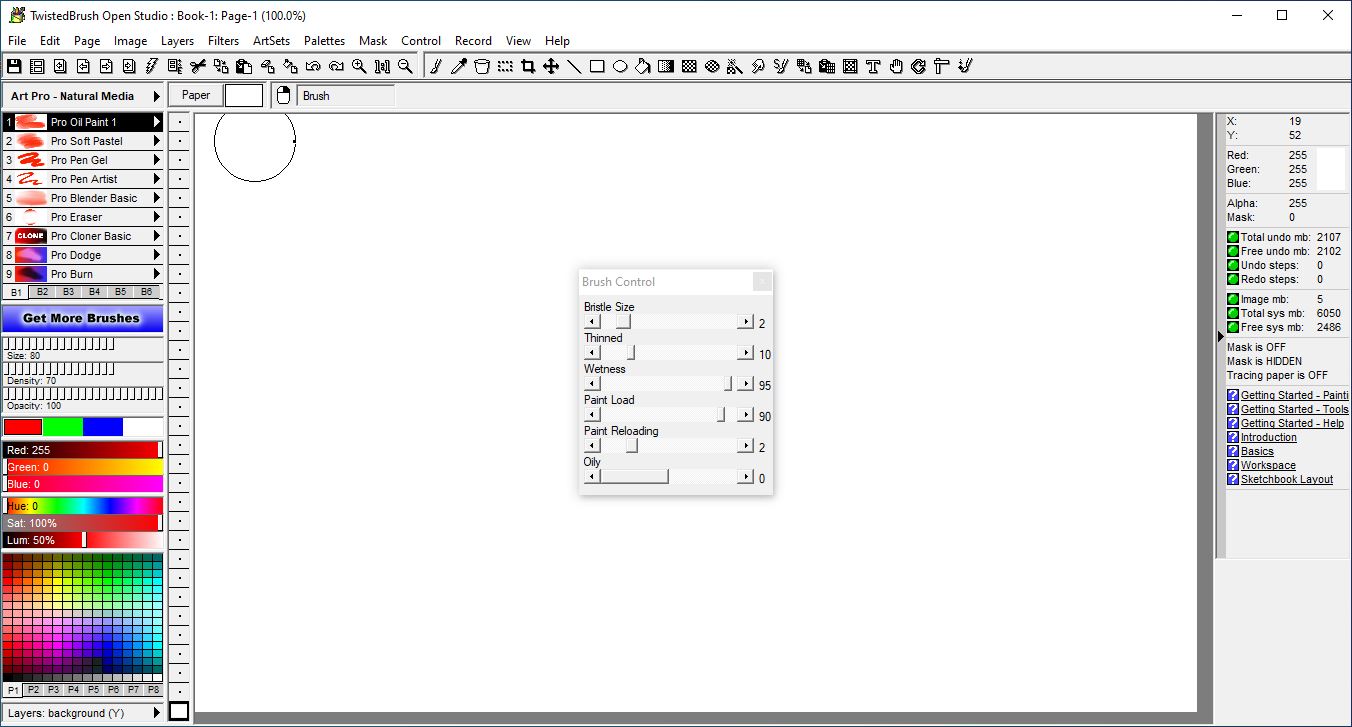Image resolution: width=1352 pixels, height=727 pixels.
Task: Select the Rectangle shape tool
Action: tap(597, 66)
